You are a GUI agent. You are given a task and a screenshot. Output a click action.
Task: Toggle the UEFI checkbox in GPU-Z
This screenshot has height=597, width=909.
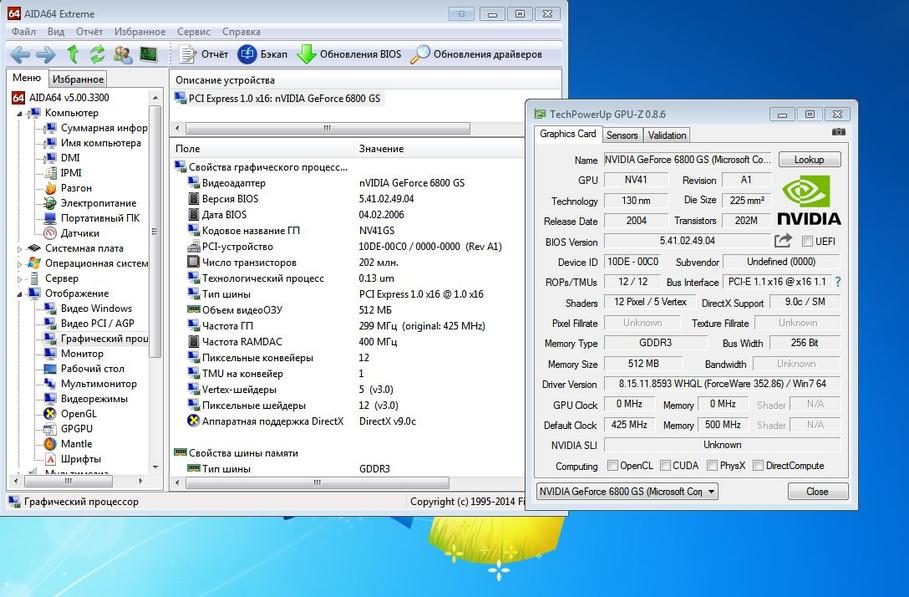[807, 241]
